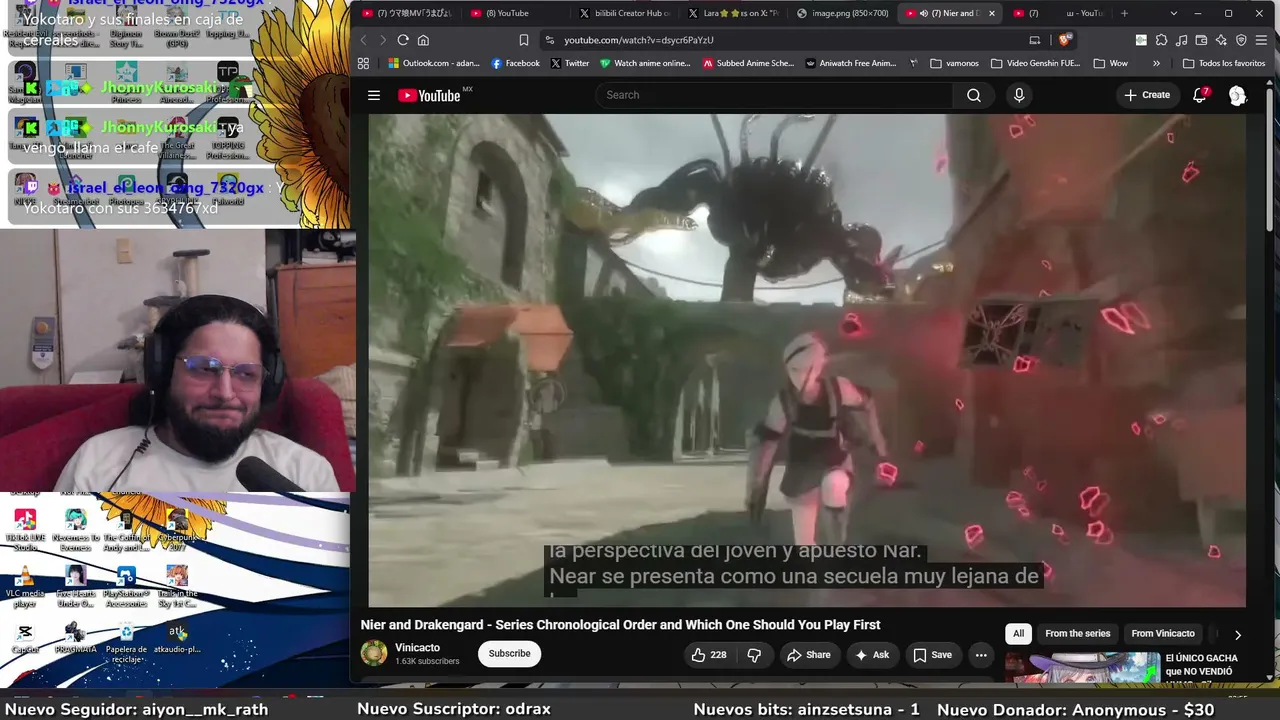Open the browser apps grid icon
Image resolution: width=1280 pixels, height=720 pixels.
(x=363, y=63)
